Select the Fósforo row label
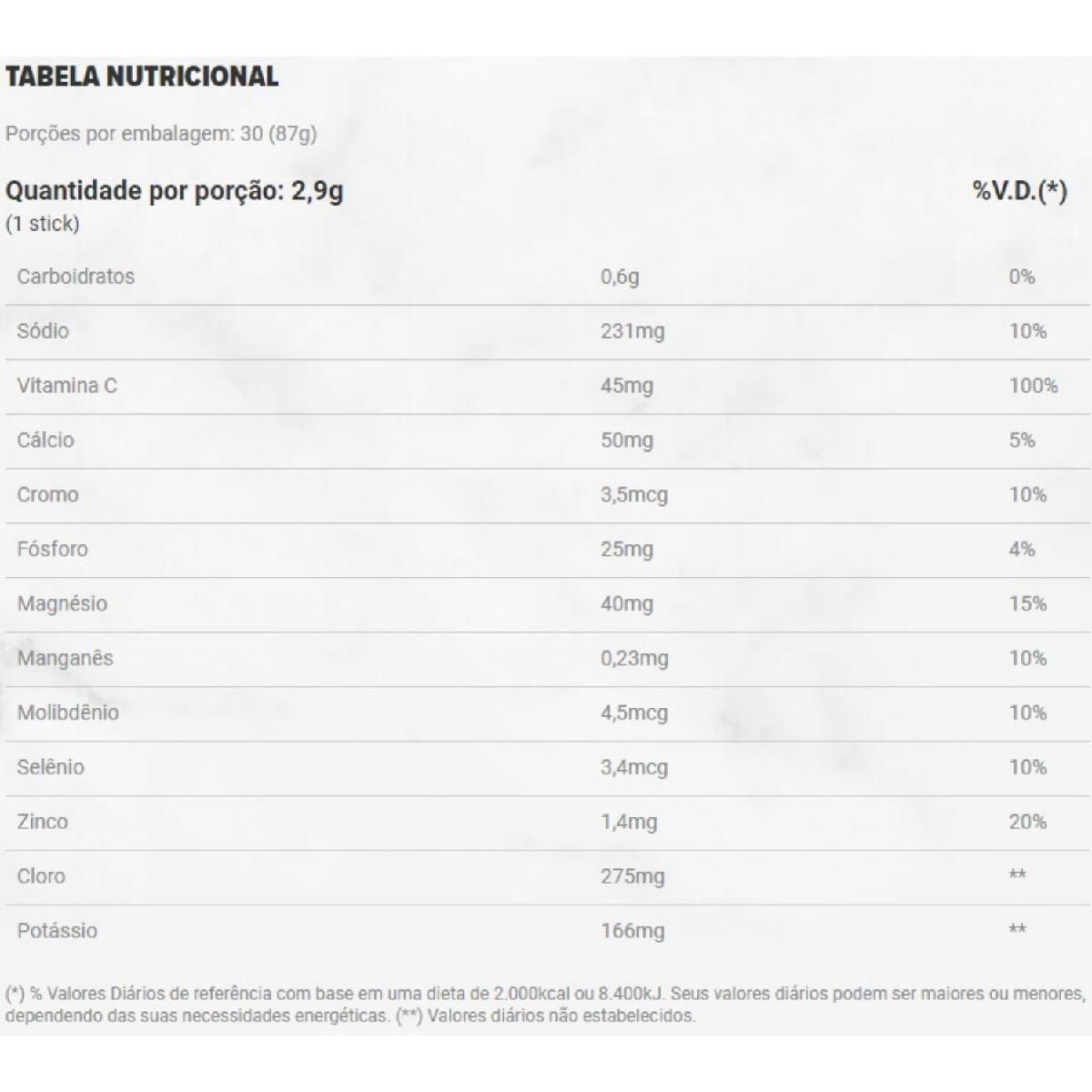The height and width of the screenshot is (1092, 1092). coord(52,550)
